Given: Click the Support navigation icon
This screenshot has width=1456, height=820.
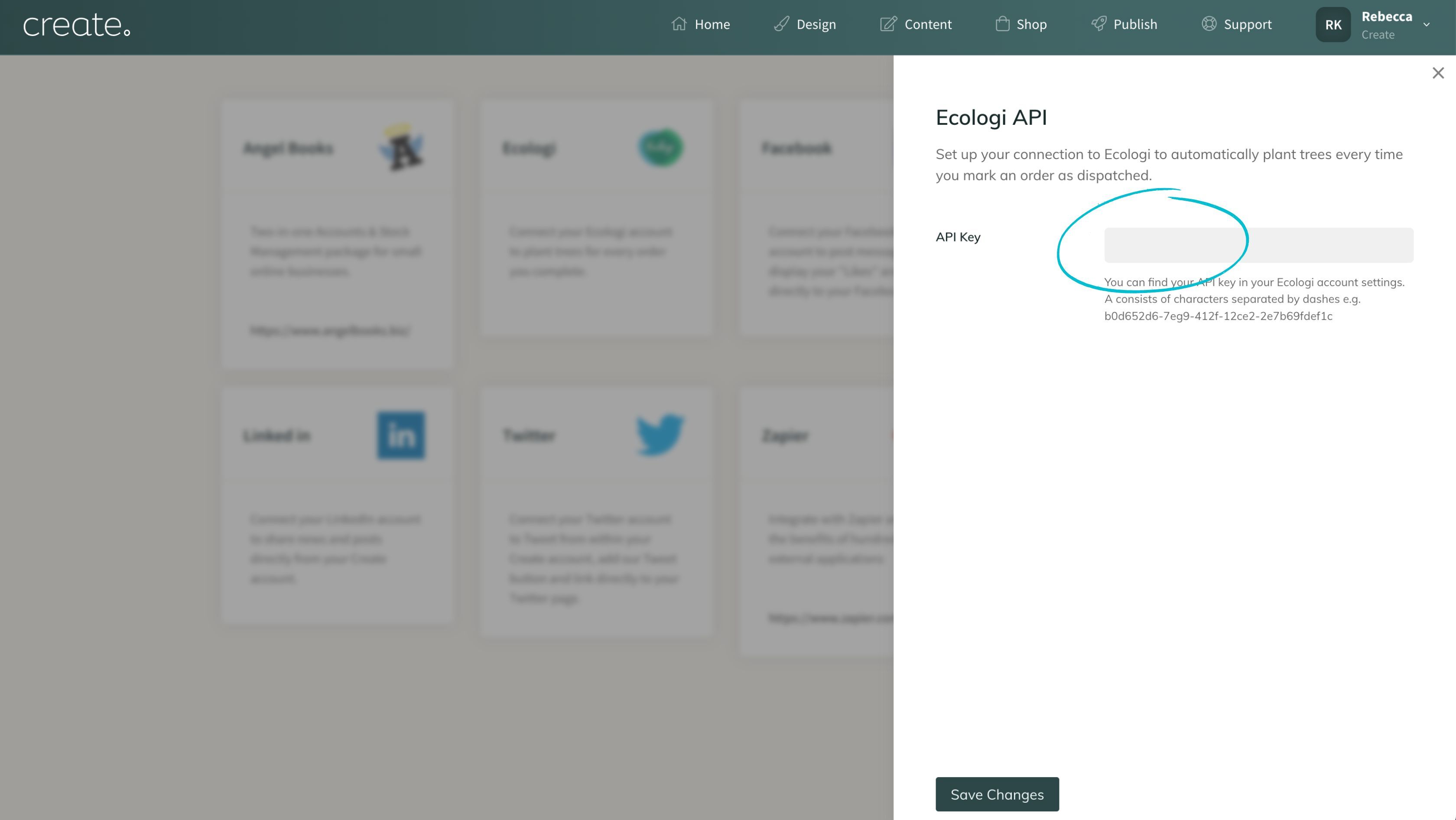Looking at the screenshot, I should (x=1209, y=24).
